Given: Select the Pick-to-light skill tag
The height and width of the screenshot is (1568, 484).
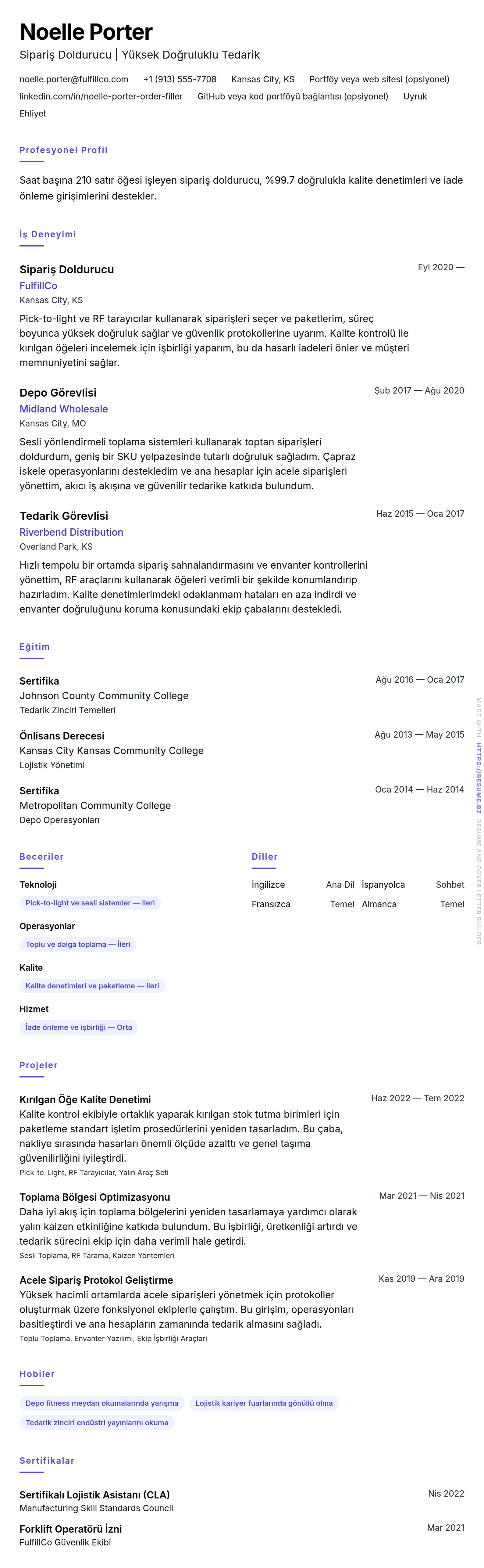Looking at the screenshot, I should click(x=90, y=903).
